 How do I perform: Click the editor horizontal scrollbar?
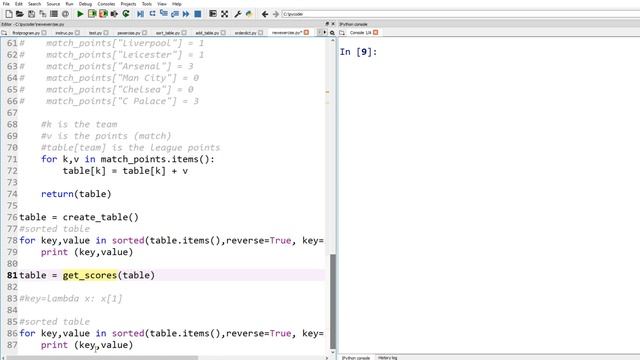pos(102,358)
